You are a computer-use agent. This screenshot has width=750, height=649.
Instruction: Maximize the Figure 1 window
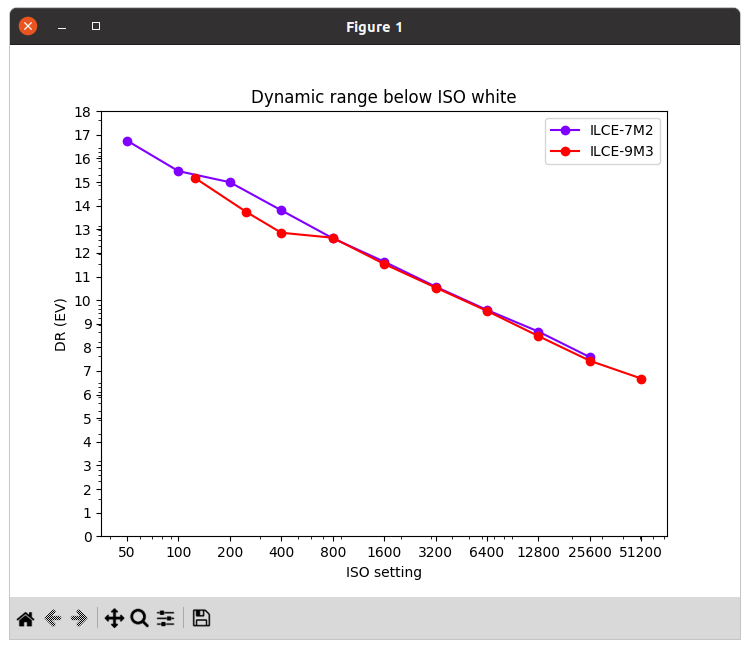[x=96, y=27]
